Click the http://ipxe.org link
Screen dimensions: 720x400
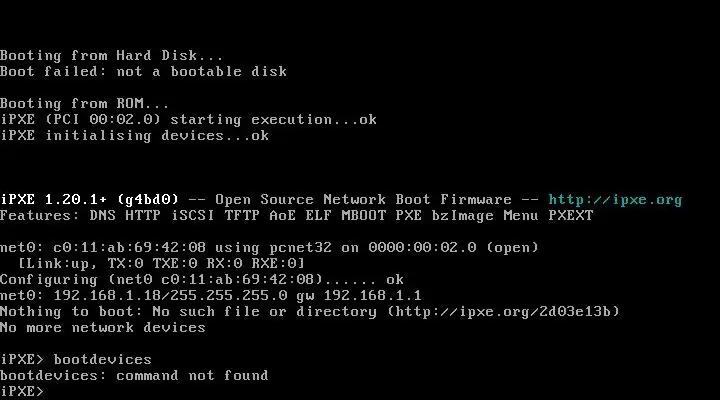(x=615, y=200)
